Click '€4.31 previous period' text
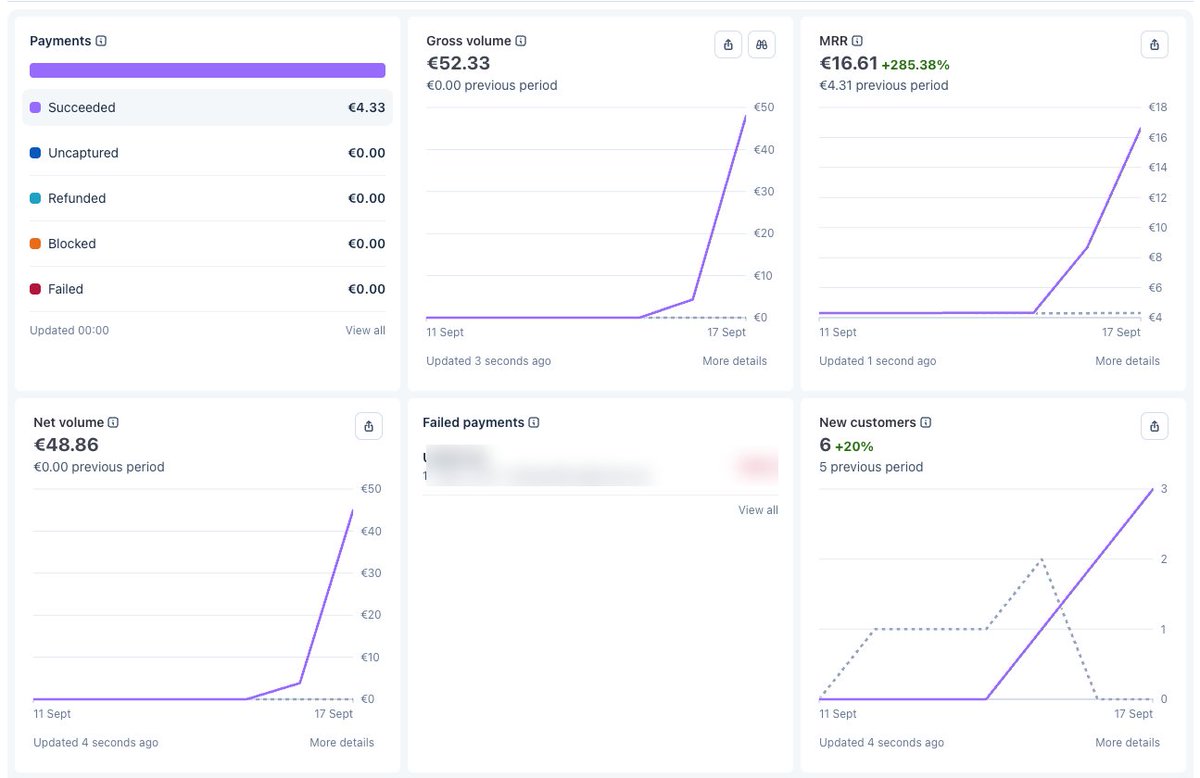The image size is (1200, 778). [884, 85]
